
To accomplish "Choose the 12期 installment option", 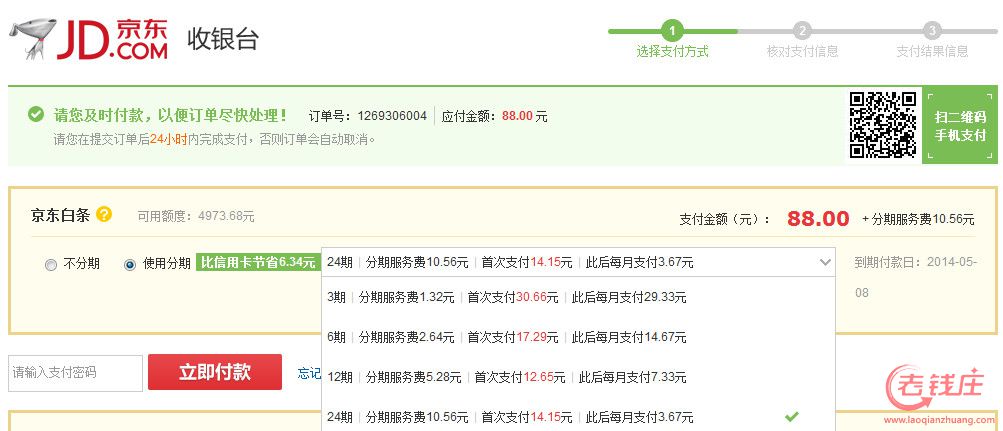I will 578,377.
